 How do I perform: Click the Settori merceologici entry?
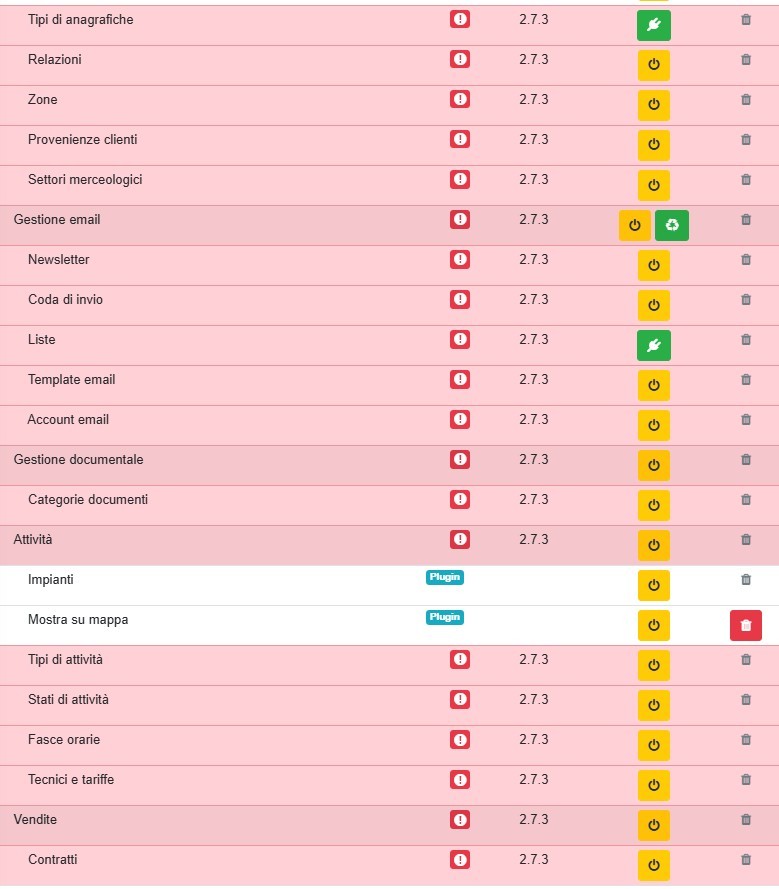(85, 180)
